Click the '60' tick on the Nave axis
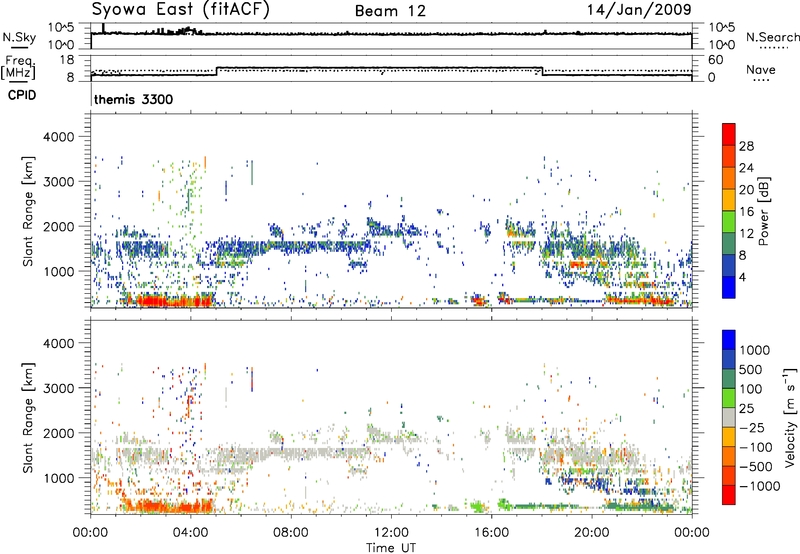The image size is (800, 554). click(x=715, y=60)
